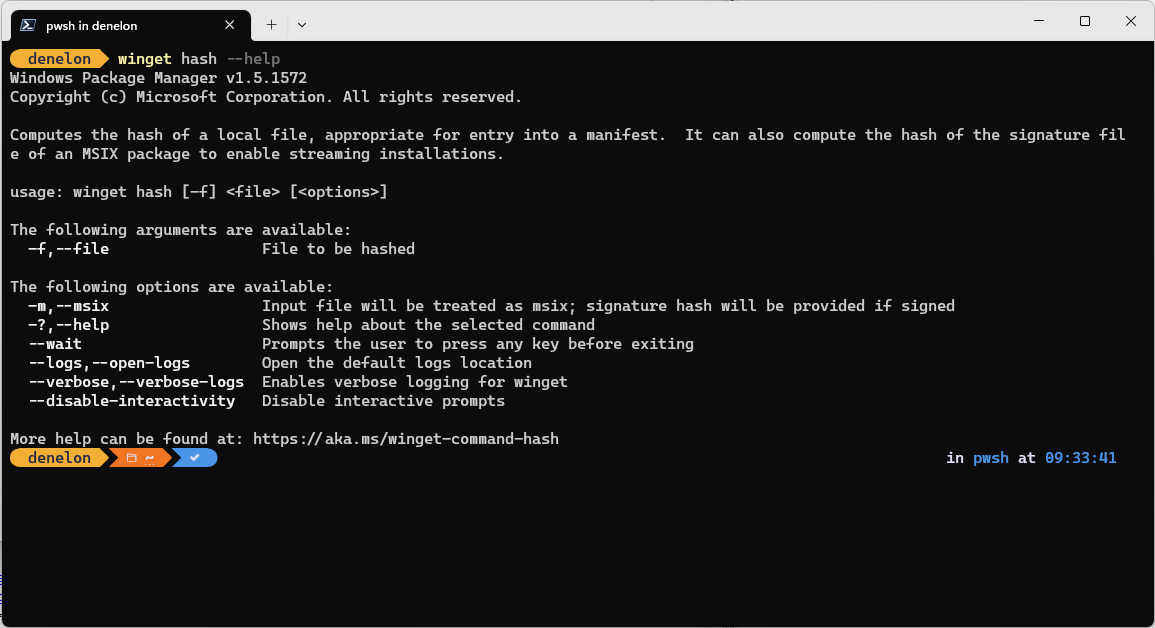Close the pwsh in denelon tab
This screenshot has width=1155, height=628.
[x=229, y=25]
